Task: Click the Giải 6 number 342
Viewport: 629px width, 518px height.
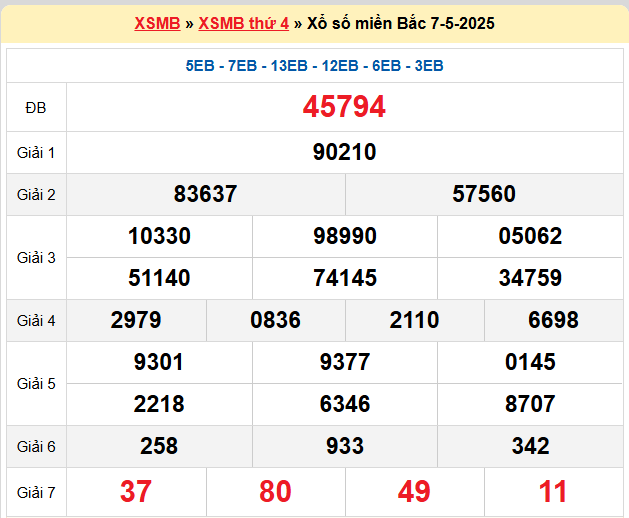Action: coord(530,446)
